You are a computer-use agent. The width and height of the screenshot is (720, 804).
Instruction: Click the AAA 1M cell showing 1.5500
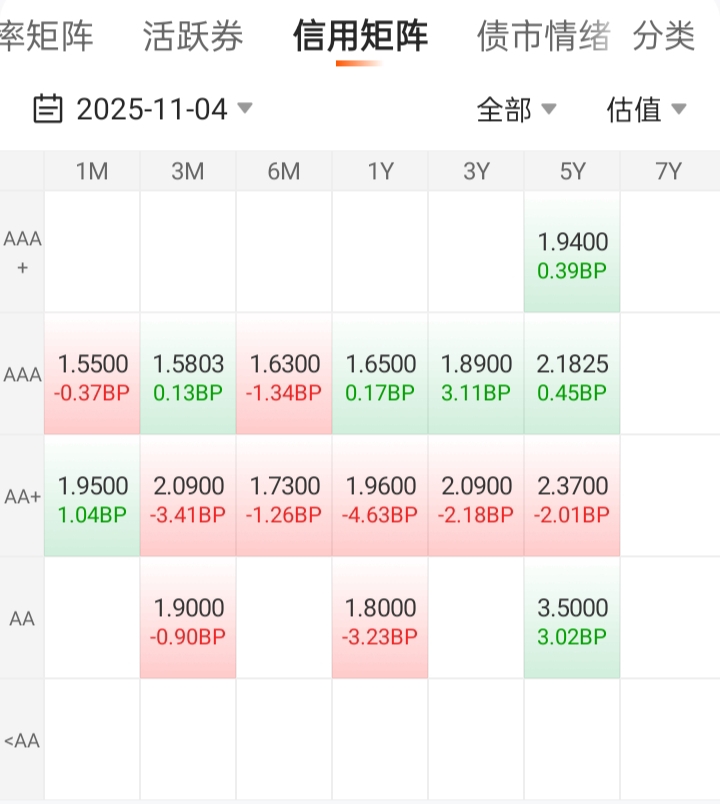point(93,376)
